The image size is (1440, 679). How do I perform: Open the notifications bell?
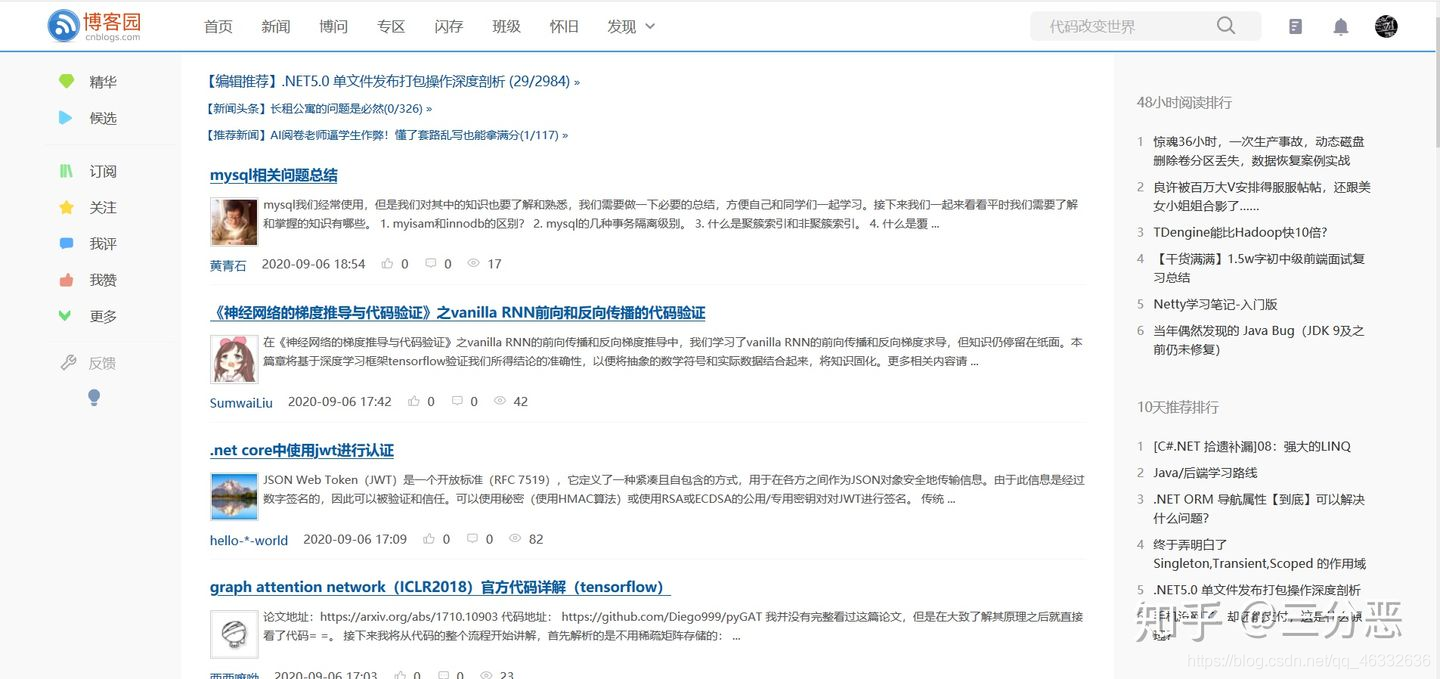tap(1341, 27)
